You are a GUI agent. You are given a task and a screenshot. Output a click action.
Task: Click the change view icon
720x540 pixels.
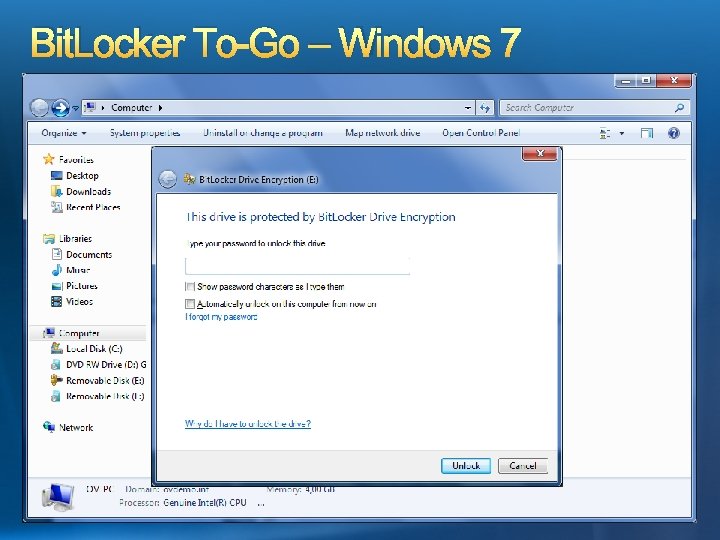(605, 133)
